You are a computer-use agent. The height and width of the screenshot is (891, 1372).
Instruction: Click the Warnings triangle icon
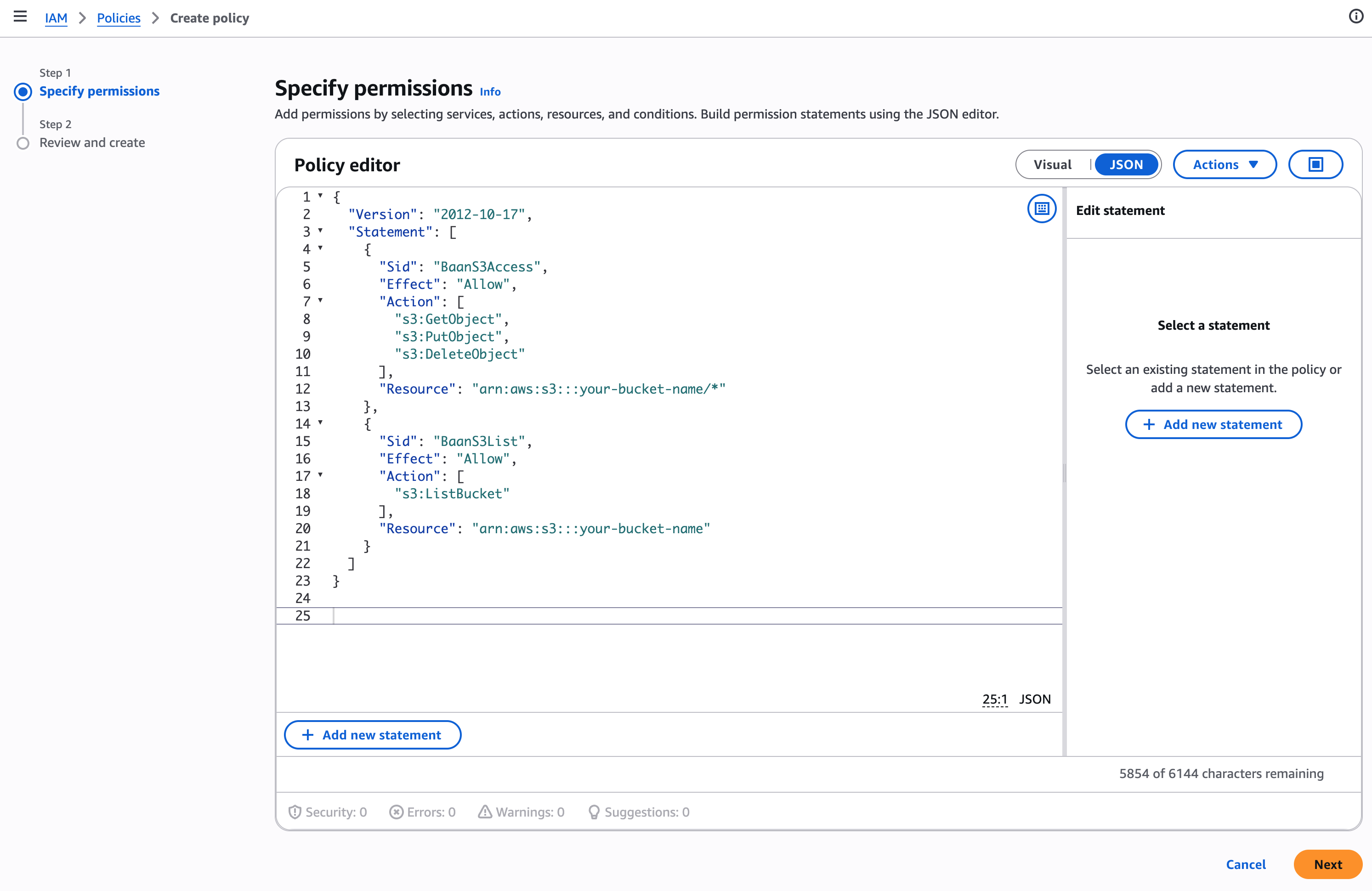tap(485, 812)
